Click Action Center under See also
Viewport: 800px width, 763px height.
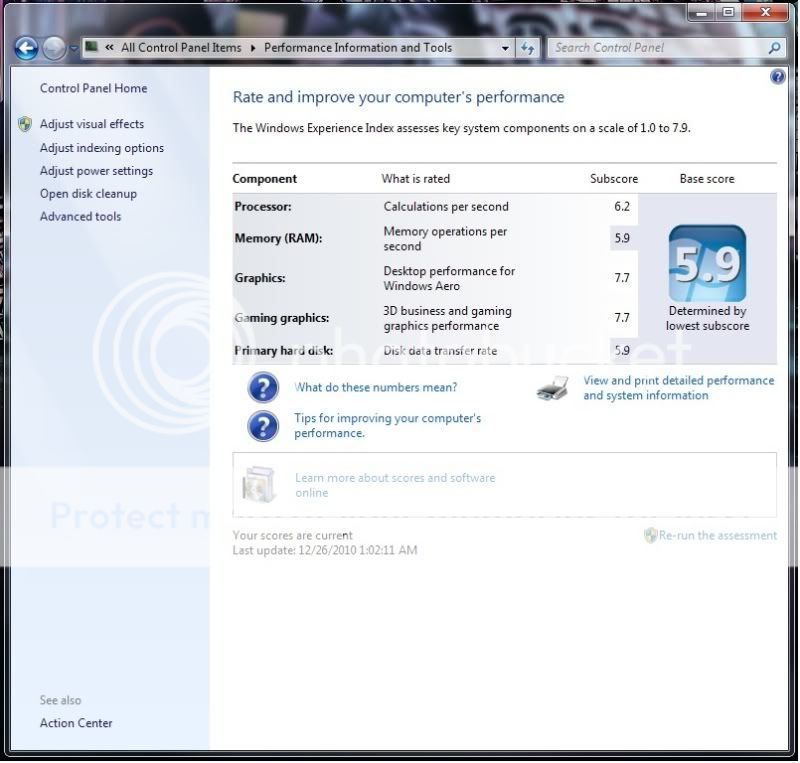point(76,723)
